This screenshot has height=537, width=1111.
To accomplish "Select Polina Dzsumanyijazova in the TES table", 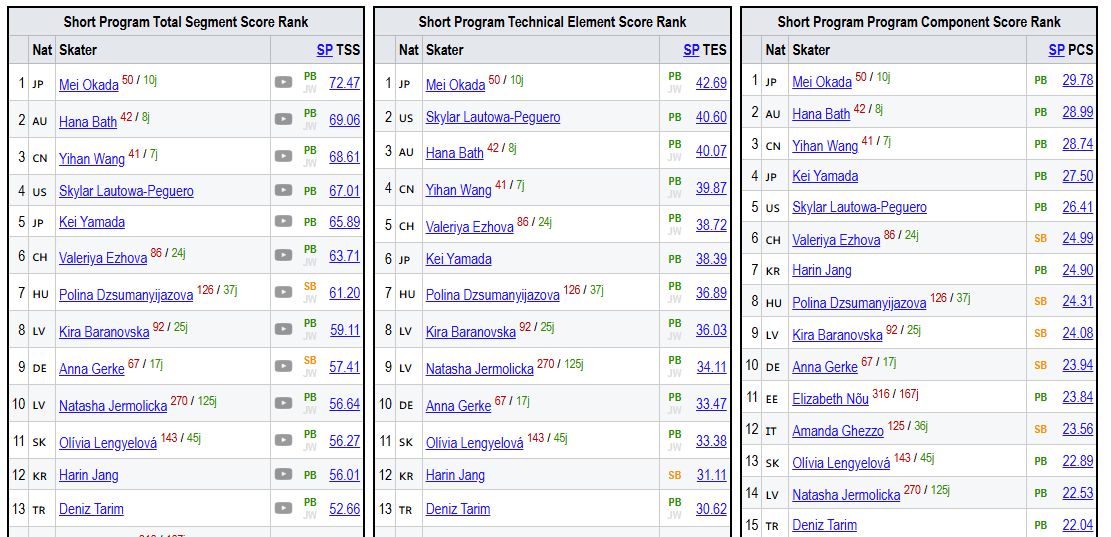I will click(492, 295).
